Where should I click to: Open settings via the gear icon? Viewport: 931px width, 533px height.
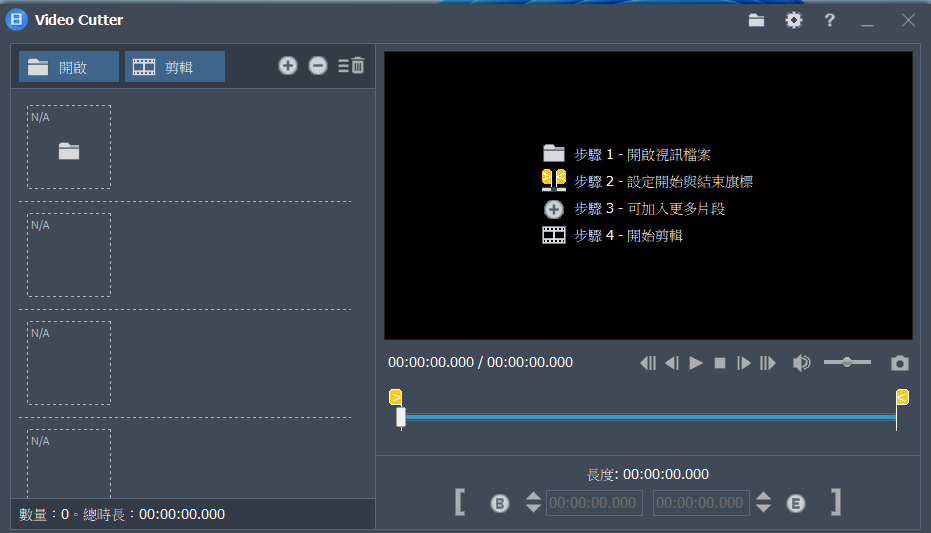pos(794,20)
